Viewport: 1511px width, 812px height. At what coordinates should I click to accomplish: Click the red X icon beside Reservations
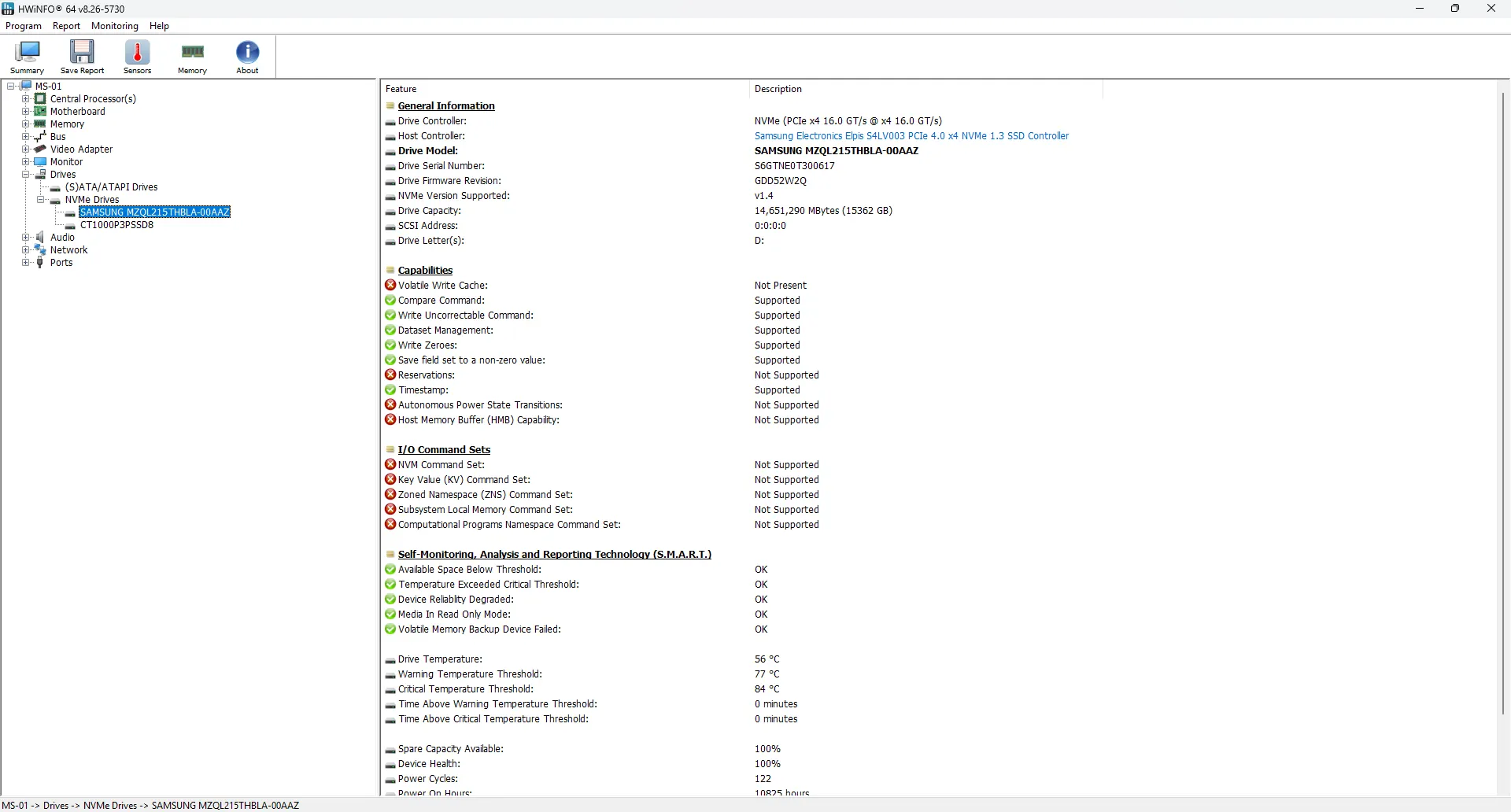click(390, 375)
